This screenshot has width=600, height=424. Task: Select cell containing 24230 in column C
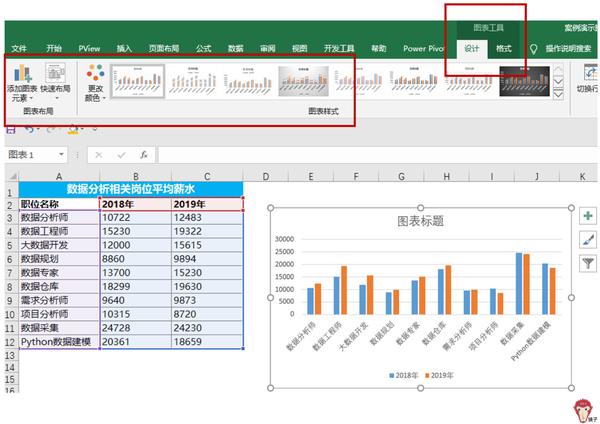click(x=207, y=328)
